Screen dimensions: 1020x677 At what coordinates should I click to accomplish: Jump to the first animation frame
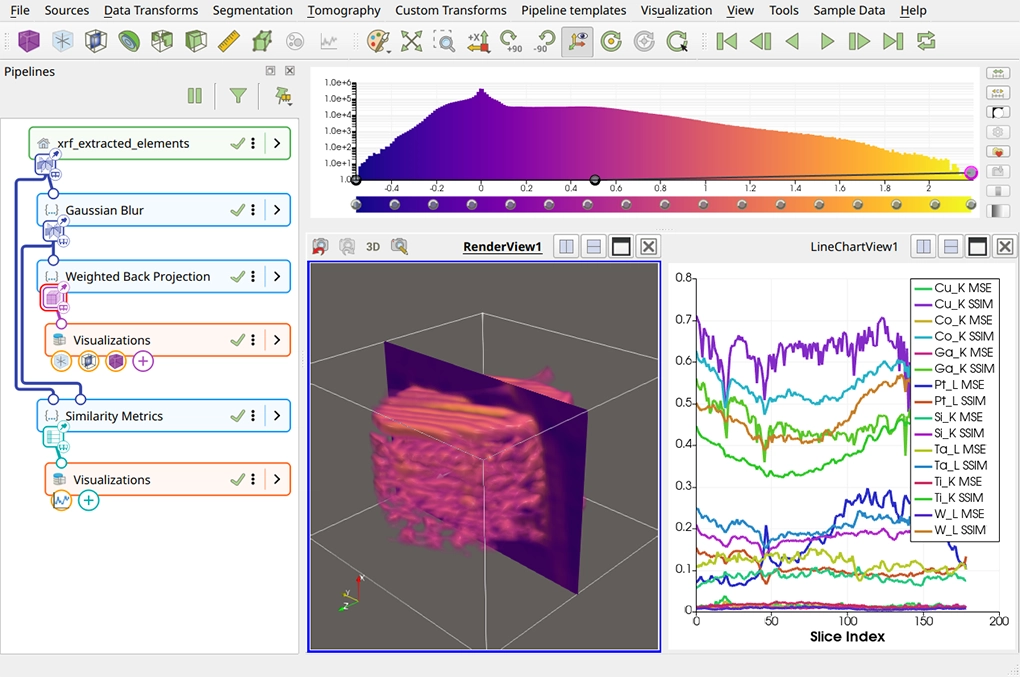pyautogui.click(x=727, y=41)
